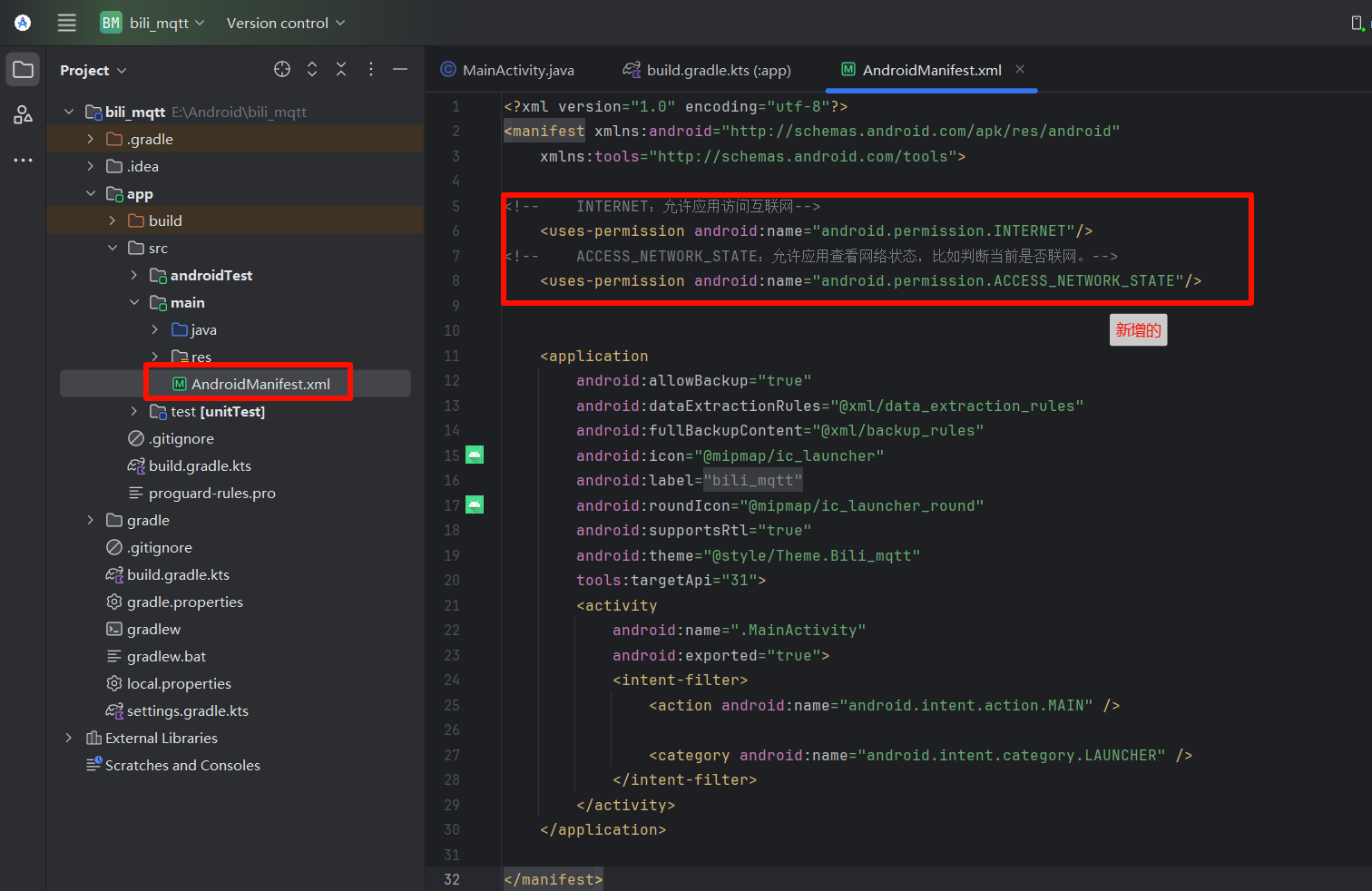Collapse all items in Project panel
1372x891 pixels.
coord(341,69)
